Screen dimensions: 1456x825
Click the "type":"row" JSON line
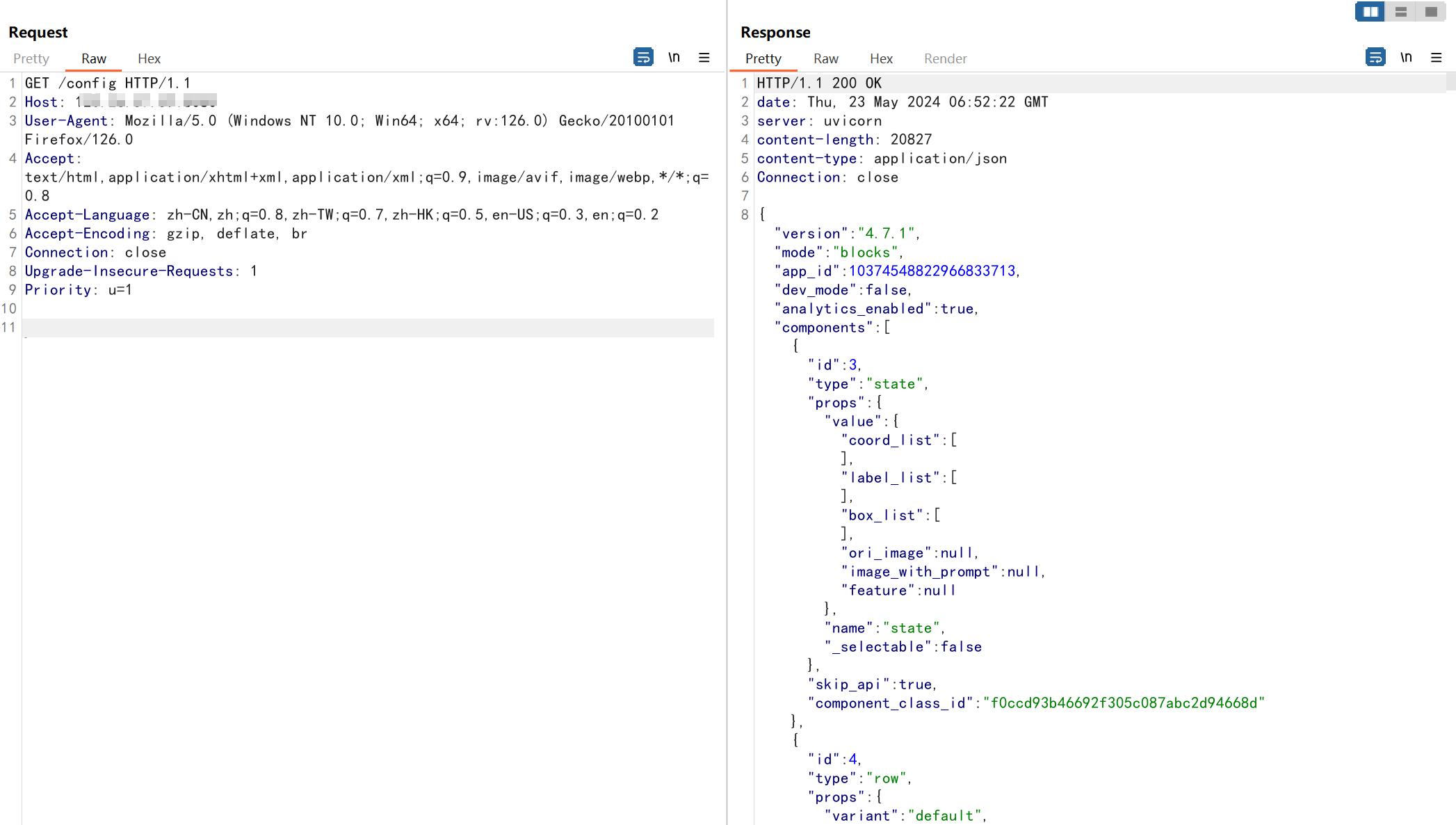point(859,778)
